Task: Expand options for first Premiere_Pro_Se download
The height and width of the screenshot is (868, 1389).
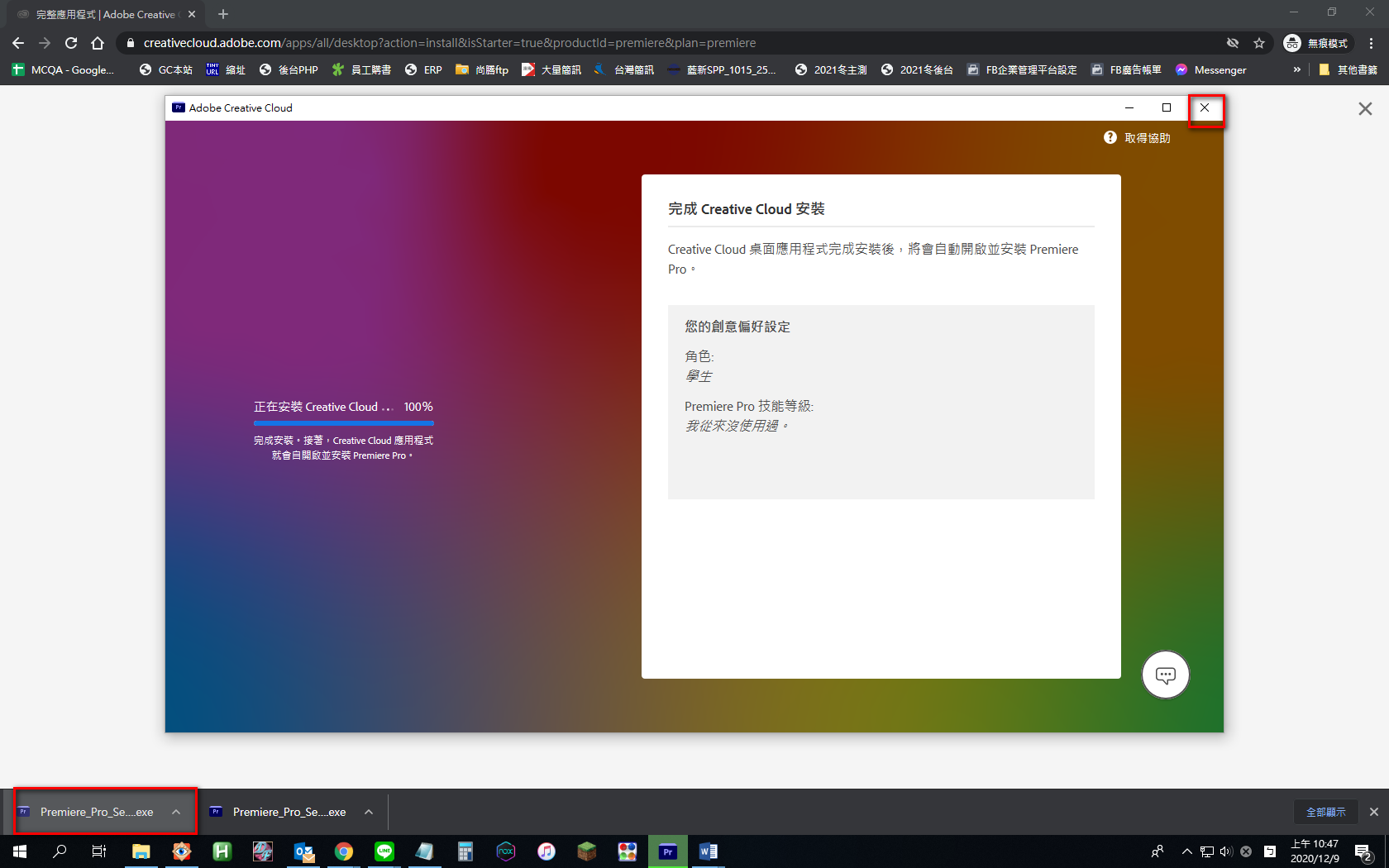Action: pyautogui.click(x=176, y=812)
